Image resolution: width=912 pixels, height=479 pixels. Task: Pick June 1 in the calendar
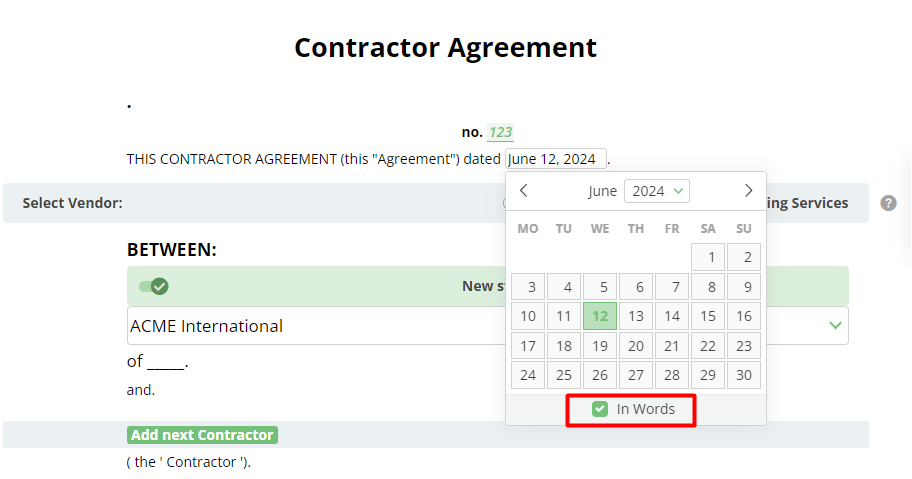708,257
